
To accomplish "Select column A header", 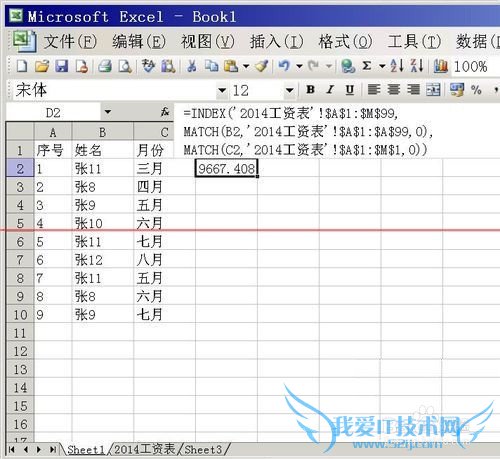I will pos(53,133).
